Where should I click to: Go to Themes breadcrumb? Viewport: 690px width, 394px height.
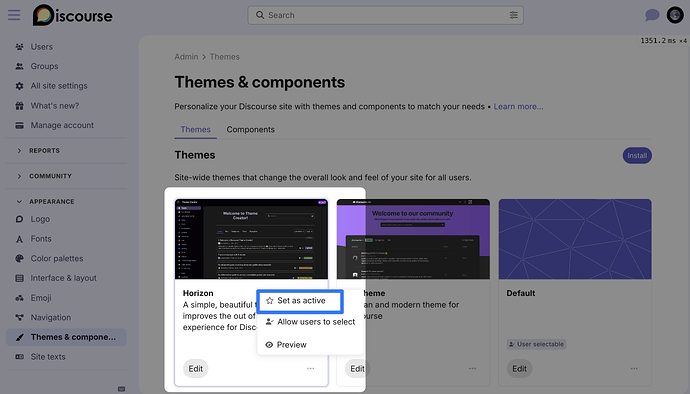(224, 57)
